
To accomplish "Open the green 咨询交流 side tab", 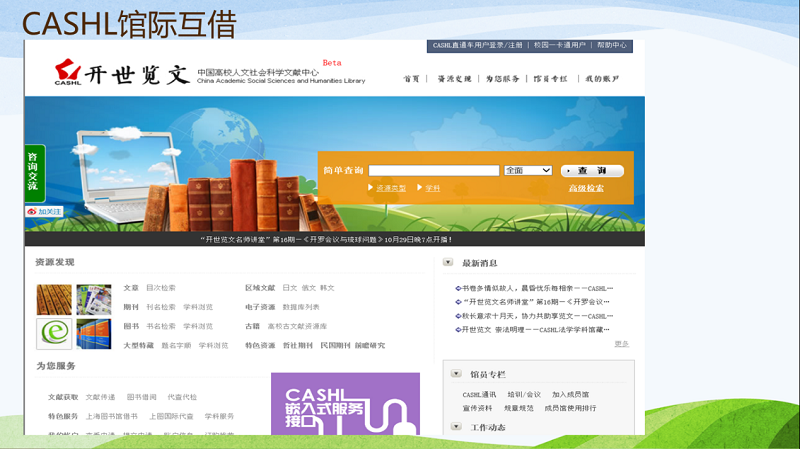I will 35,173.
